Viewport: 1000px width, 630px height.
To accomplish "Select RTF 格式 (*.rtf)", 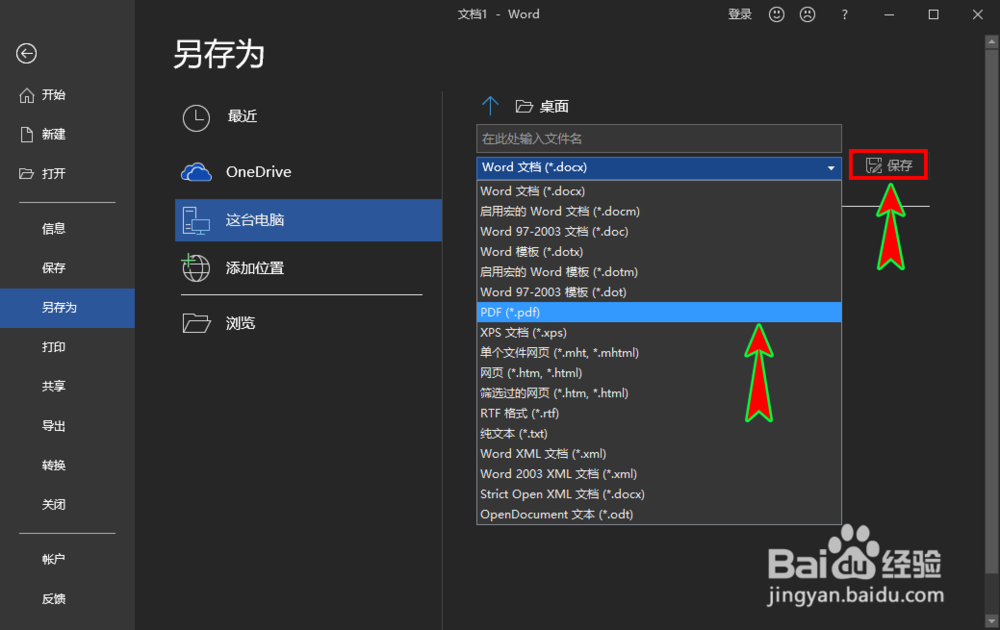I will tap(659, 413).
